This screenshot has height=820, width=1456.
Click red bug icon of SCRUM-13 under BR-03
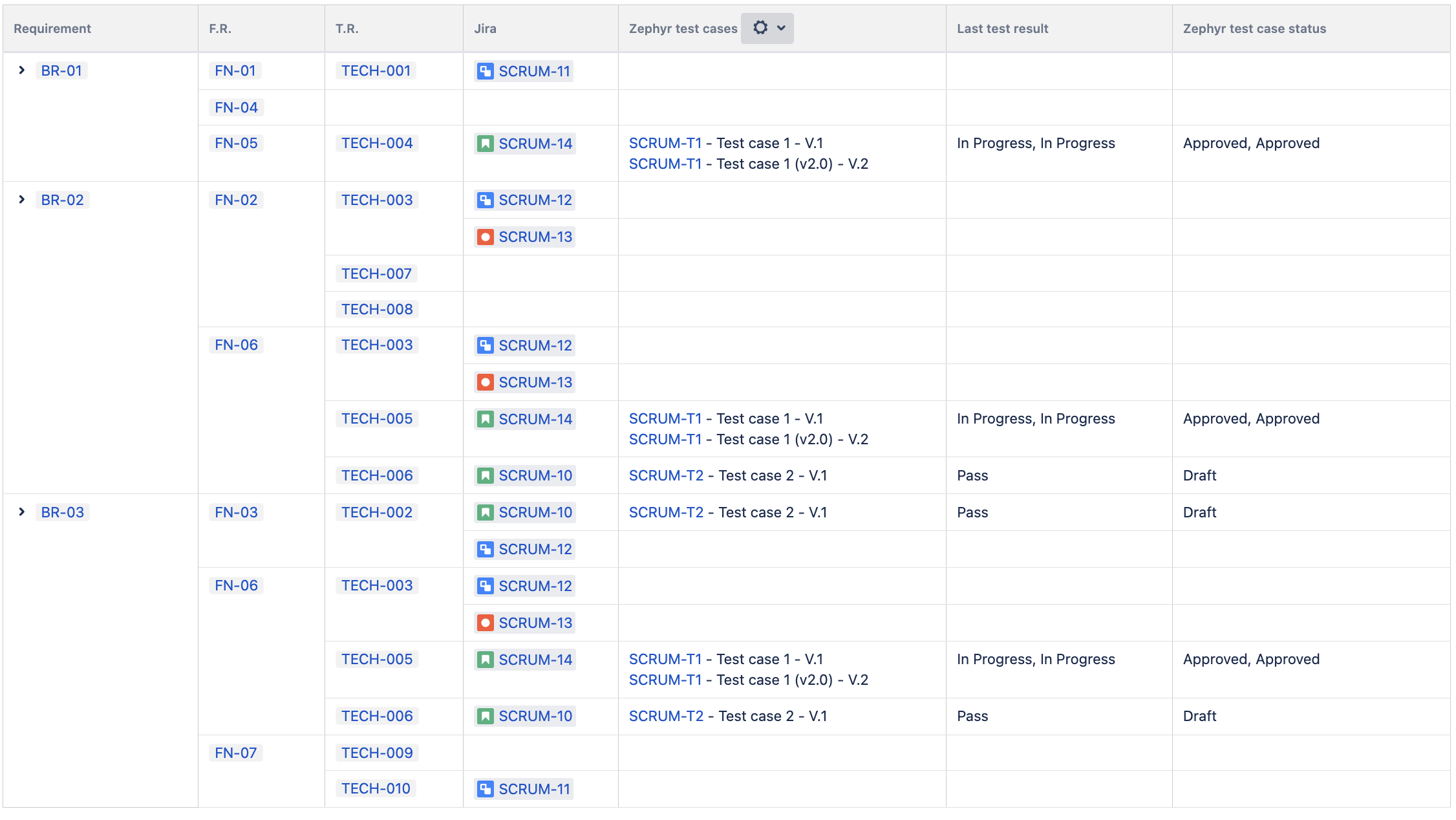tap(485, 623)
